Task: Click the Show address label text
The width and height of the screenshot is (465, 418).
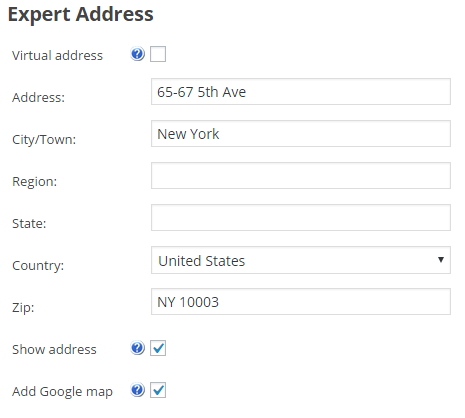Action: pyautogui.click(x=54, y=349)
